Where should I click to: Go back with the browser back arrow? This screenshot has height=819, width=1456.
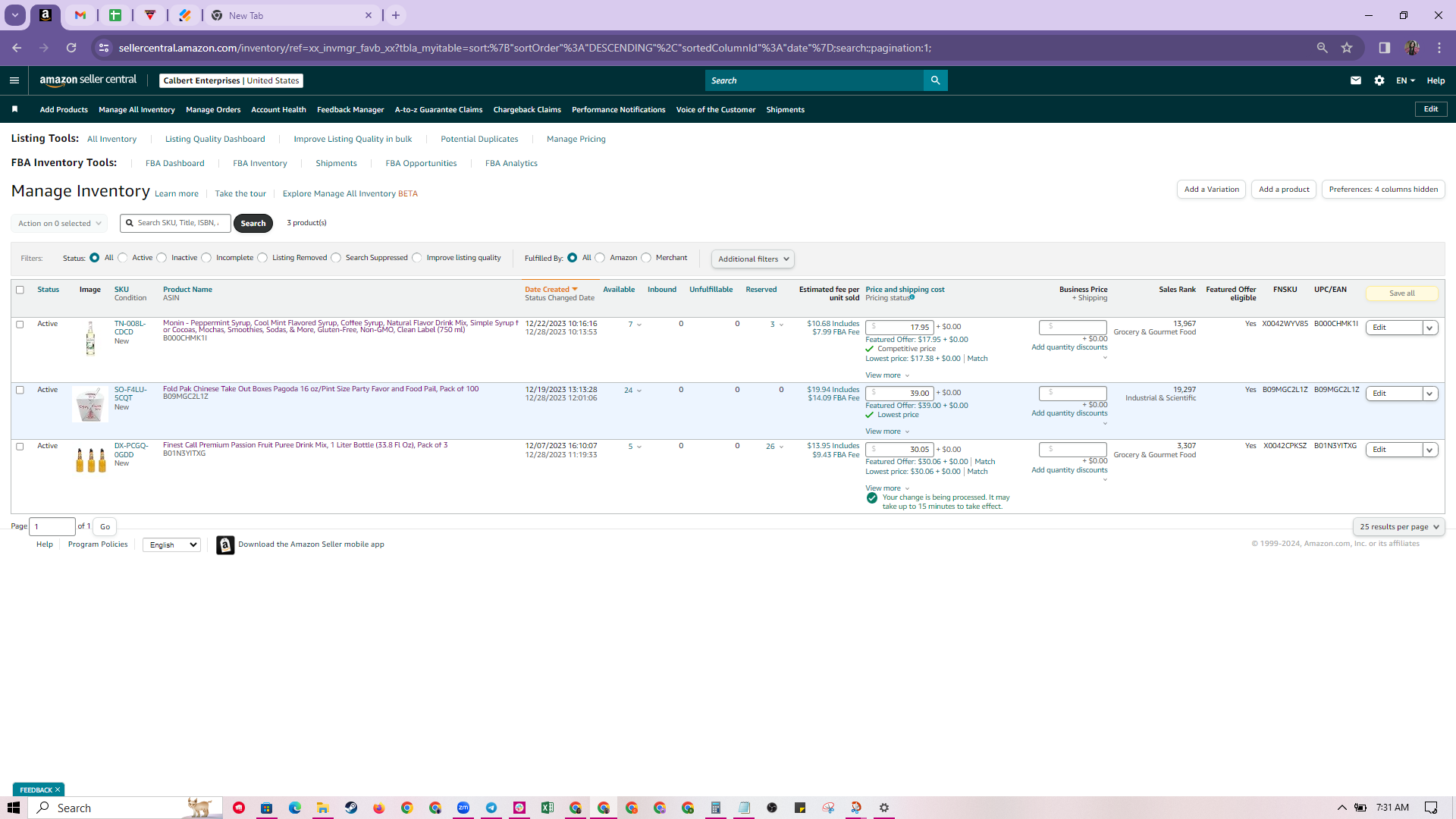[x=17, y=48]
